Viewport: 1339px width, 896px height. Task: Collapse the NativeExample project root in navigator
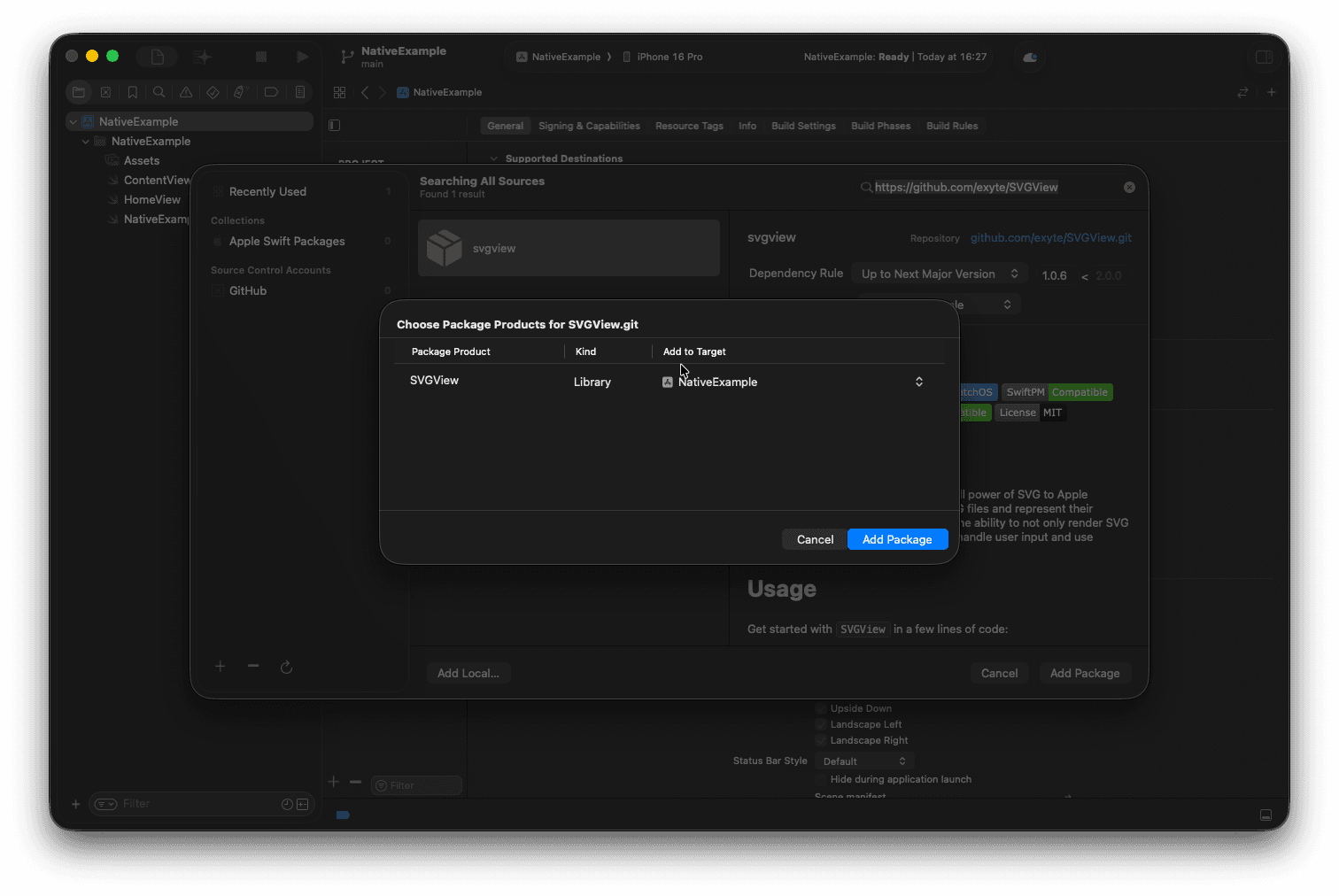coord(73,121)
